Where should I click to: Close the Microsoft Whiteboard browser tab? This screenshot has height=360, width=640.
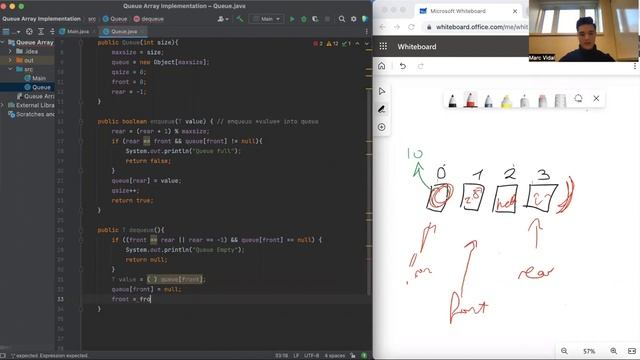click(x=515, y=11)
